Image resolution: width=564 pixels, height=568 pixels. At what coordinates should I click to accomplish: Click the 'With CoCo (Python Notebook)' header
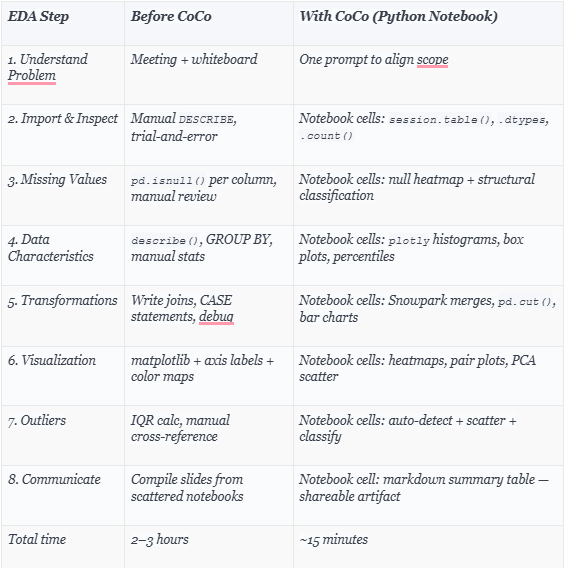tap(398, 17)
